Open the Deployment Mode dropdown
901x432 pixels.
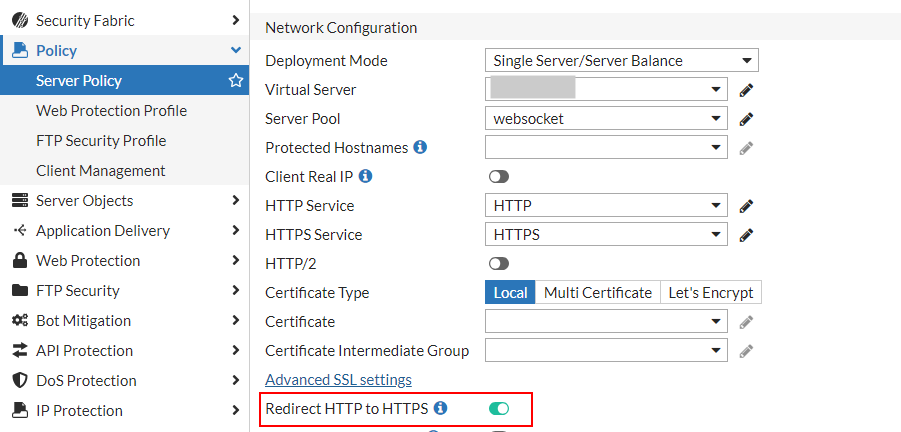[620, 61]
